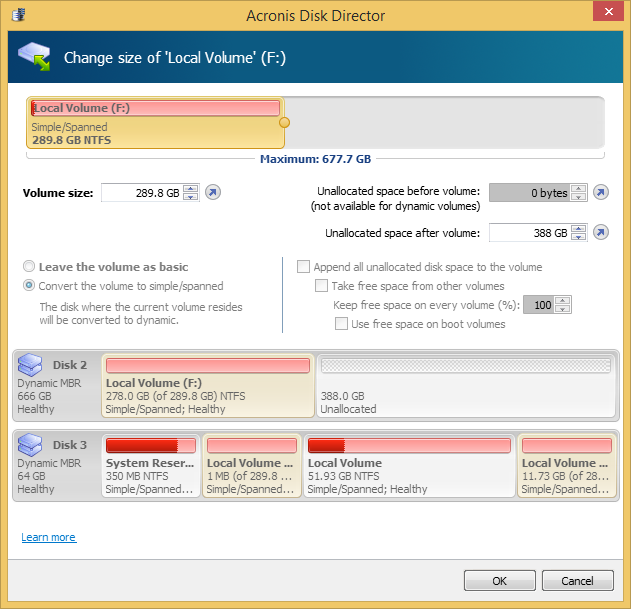
Task: Click the arrow button next to unallocated space after
Action: pos(601,232)
